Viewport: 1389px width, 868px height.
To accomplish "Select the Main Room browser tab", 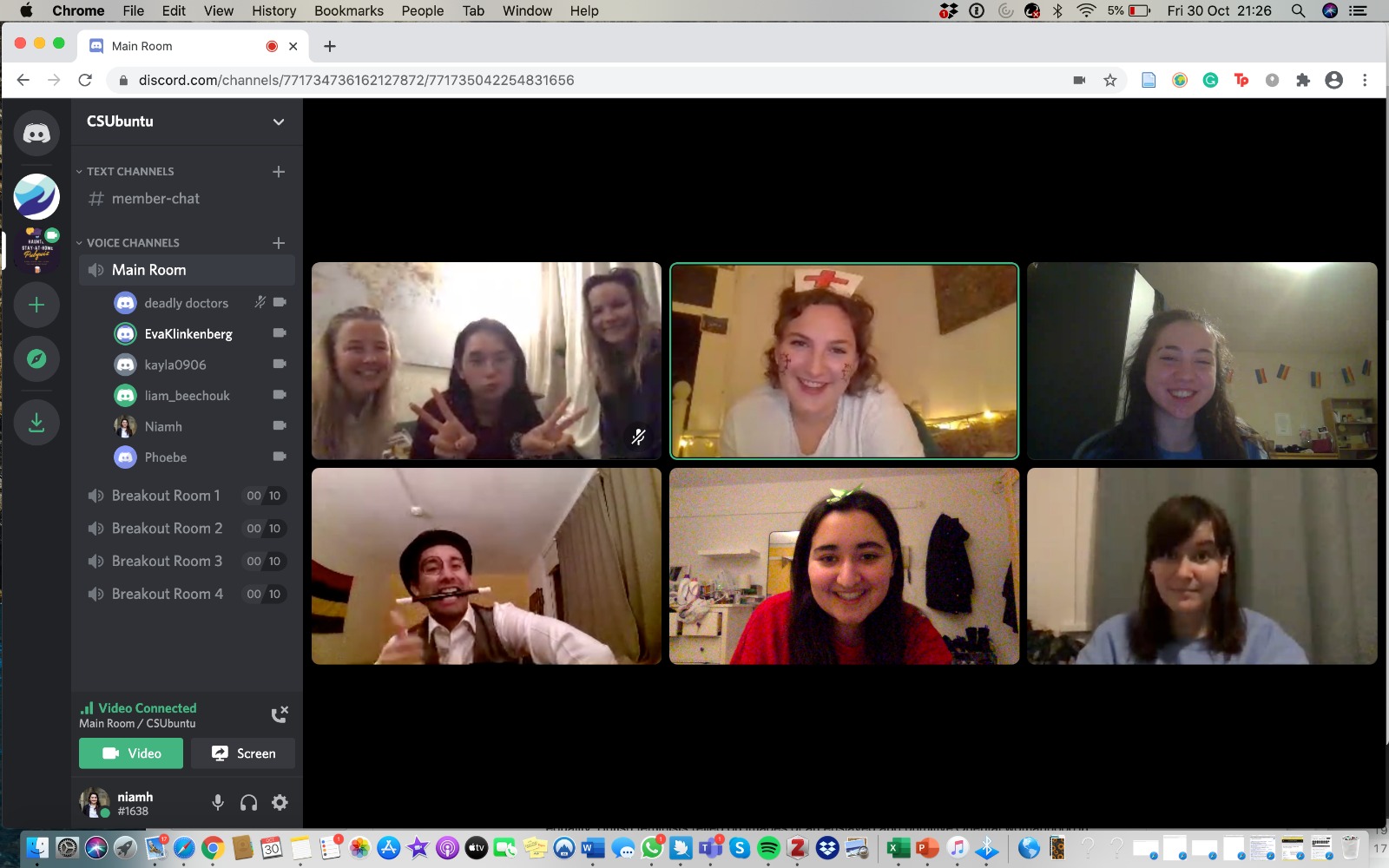I will 193,46.
